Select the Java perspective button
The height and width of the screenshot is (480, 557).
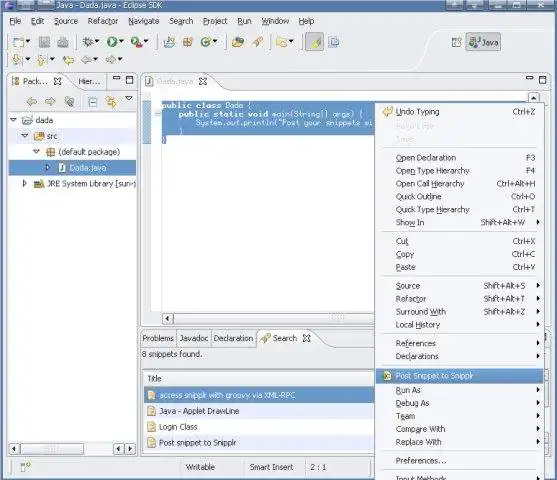(483, 42)
